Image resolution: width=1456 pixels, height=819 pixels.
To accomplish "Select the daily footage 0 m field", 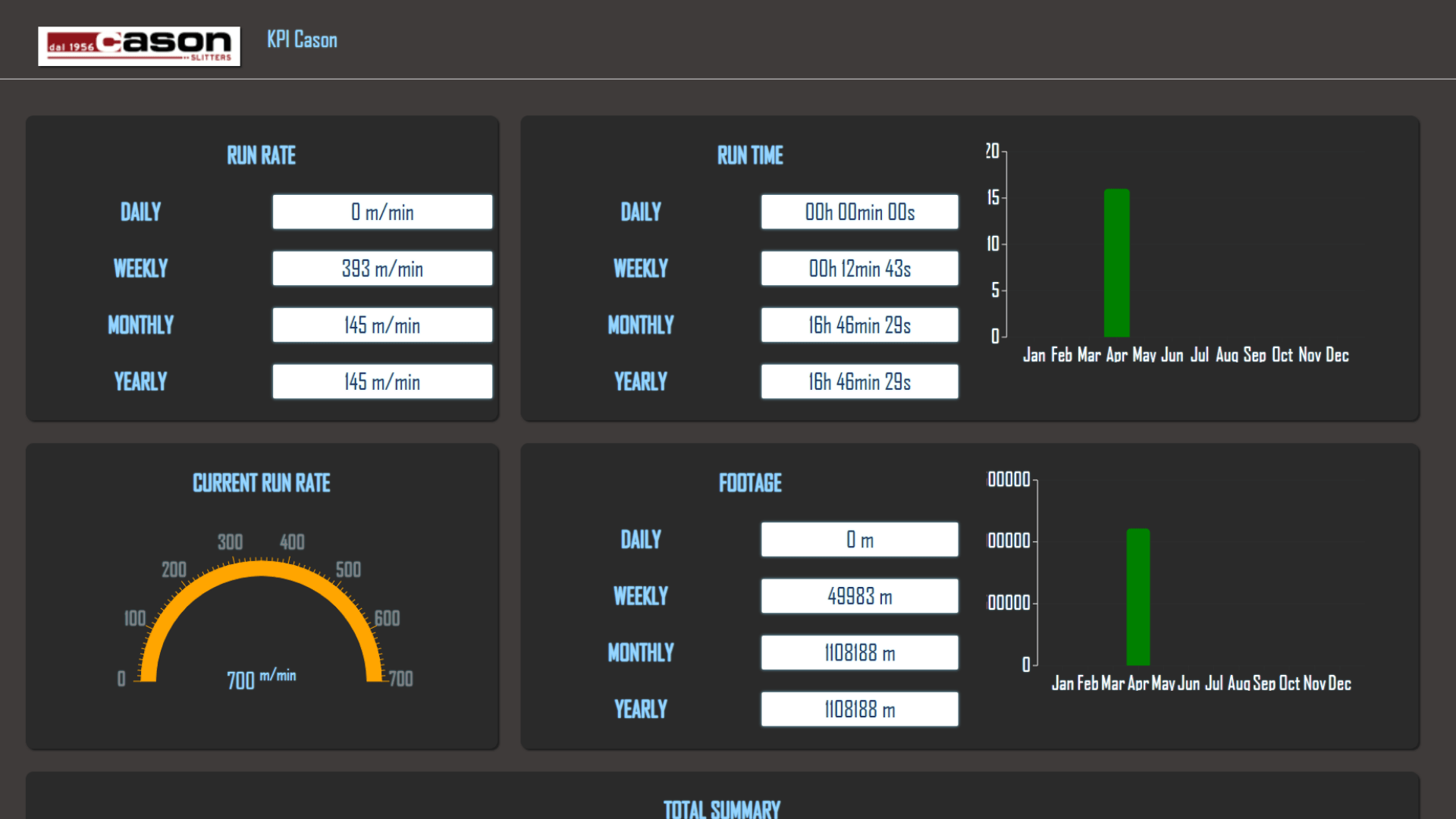I will pyautogui.click(x=859, y=539).
